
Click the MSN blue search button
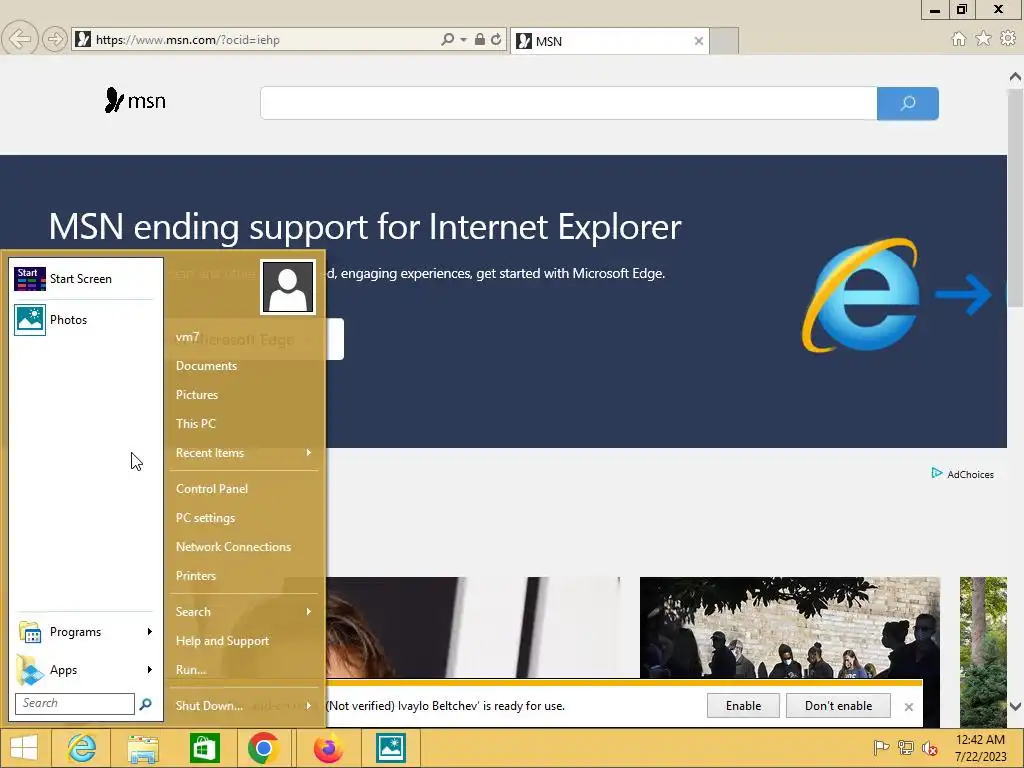click(908, 103)
